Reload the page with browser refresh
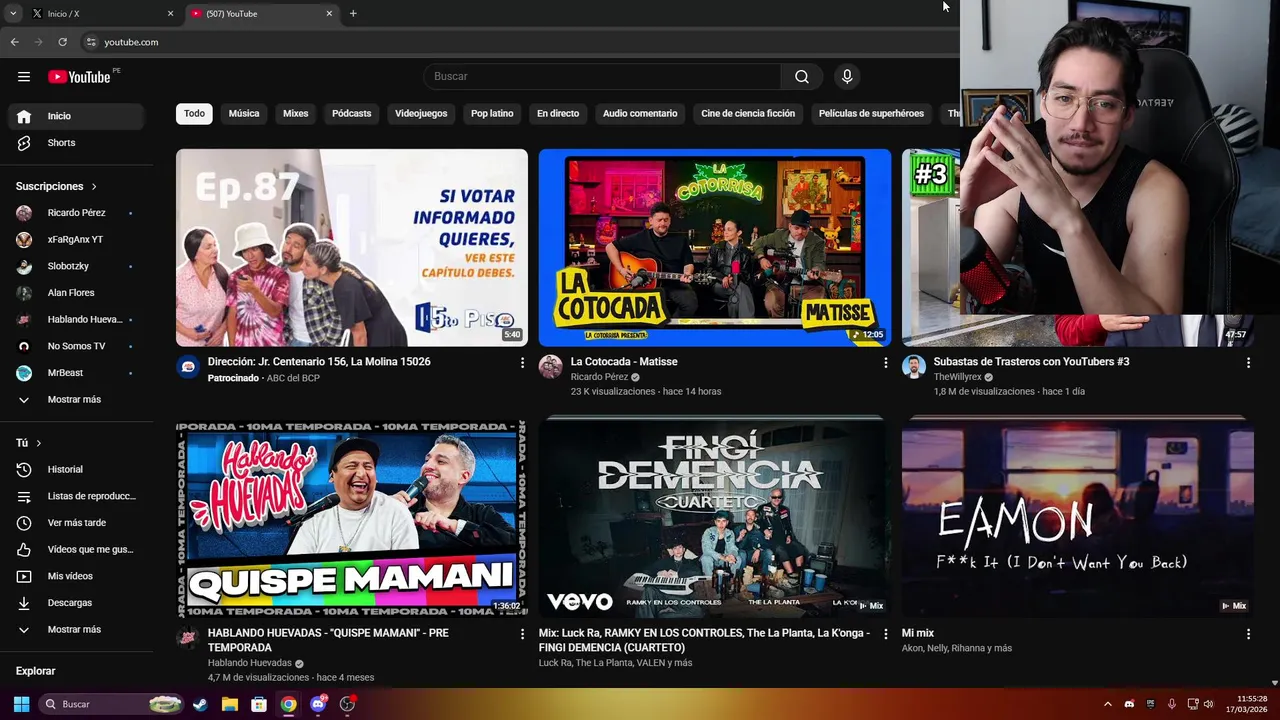The height and width of the screenshot is (720, 1280). (62, 42)
